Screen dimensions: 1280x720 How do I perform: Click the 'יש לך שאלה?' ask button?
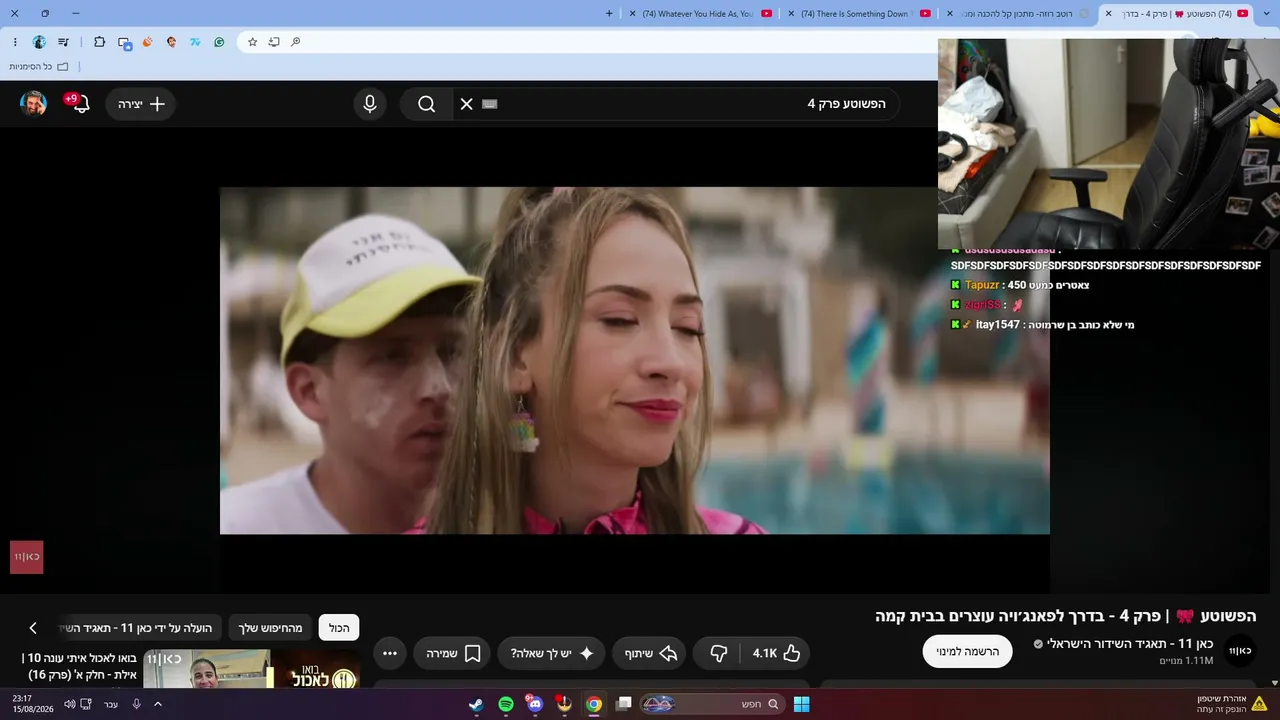pyautogui.click(x=551, y=653)
